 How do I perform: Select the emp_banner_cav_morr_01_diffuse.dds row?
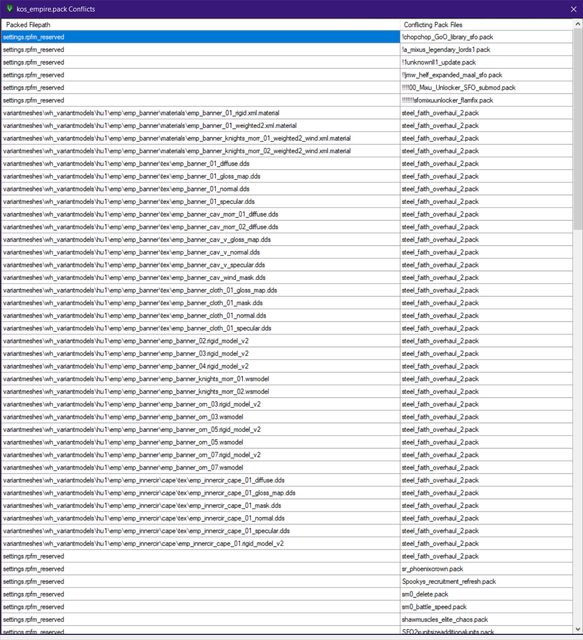pyautogui.click(x=200, y=214)
